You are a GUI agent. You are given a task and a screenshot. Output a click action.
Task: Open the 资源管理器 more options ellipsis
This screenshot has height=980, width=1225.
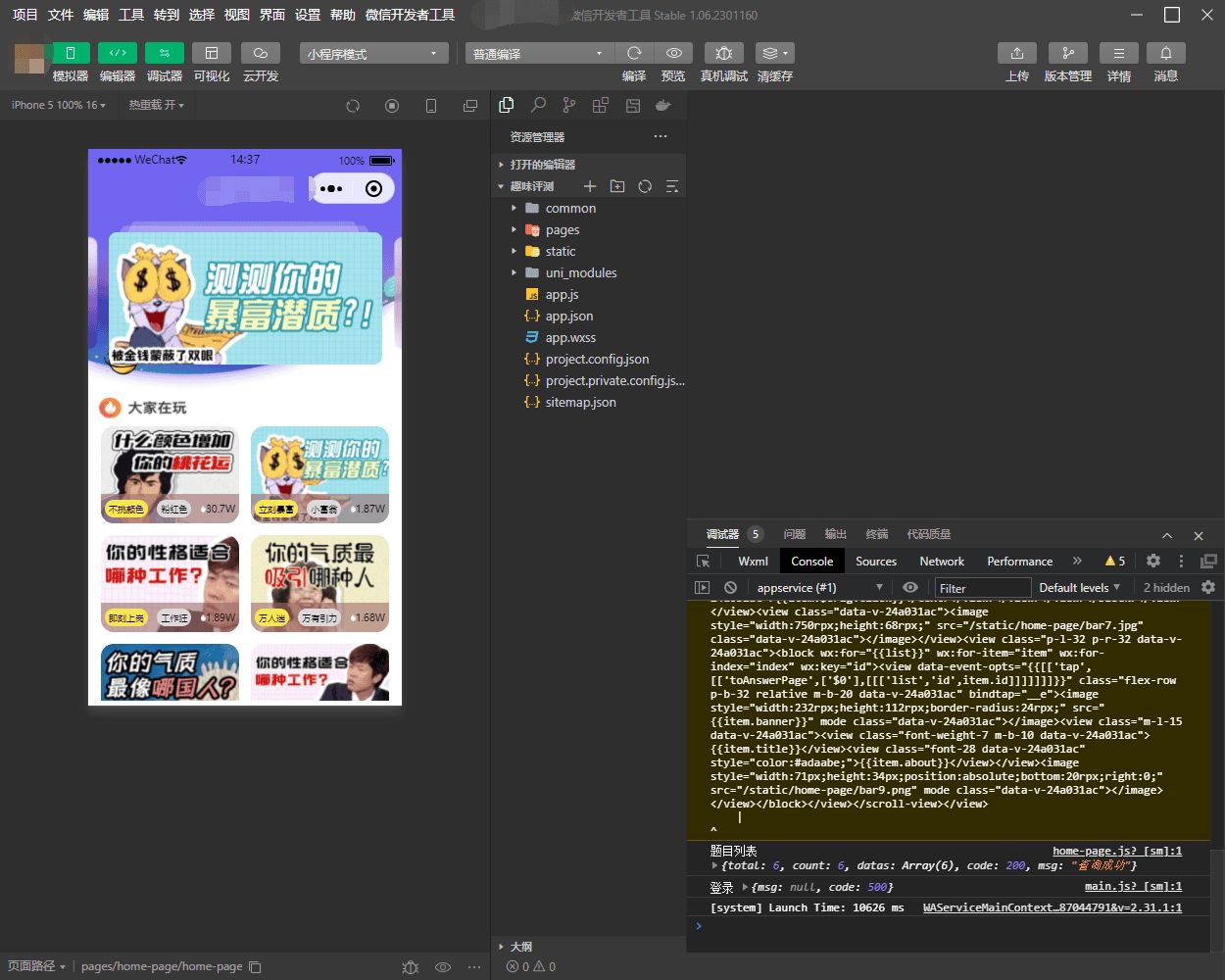click(661, 136)
